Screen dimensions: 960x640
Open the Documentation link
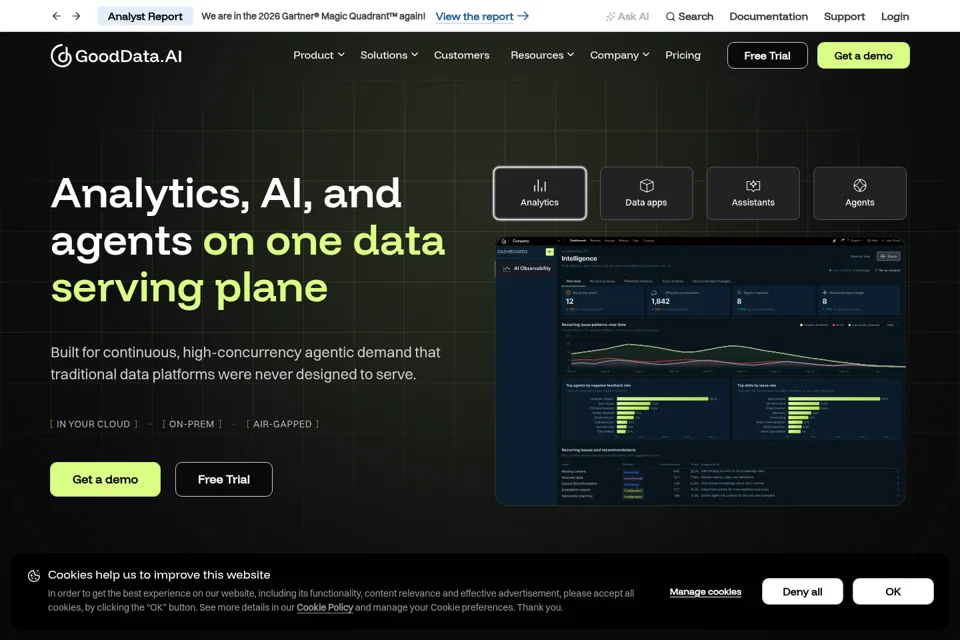pyautogui.click(x=768, y=17)
